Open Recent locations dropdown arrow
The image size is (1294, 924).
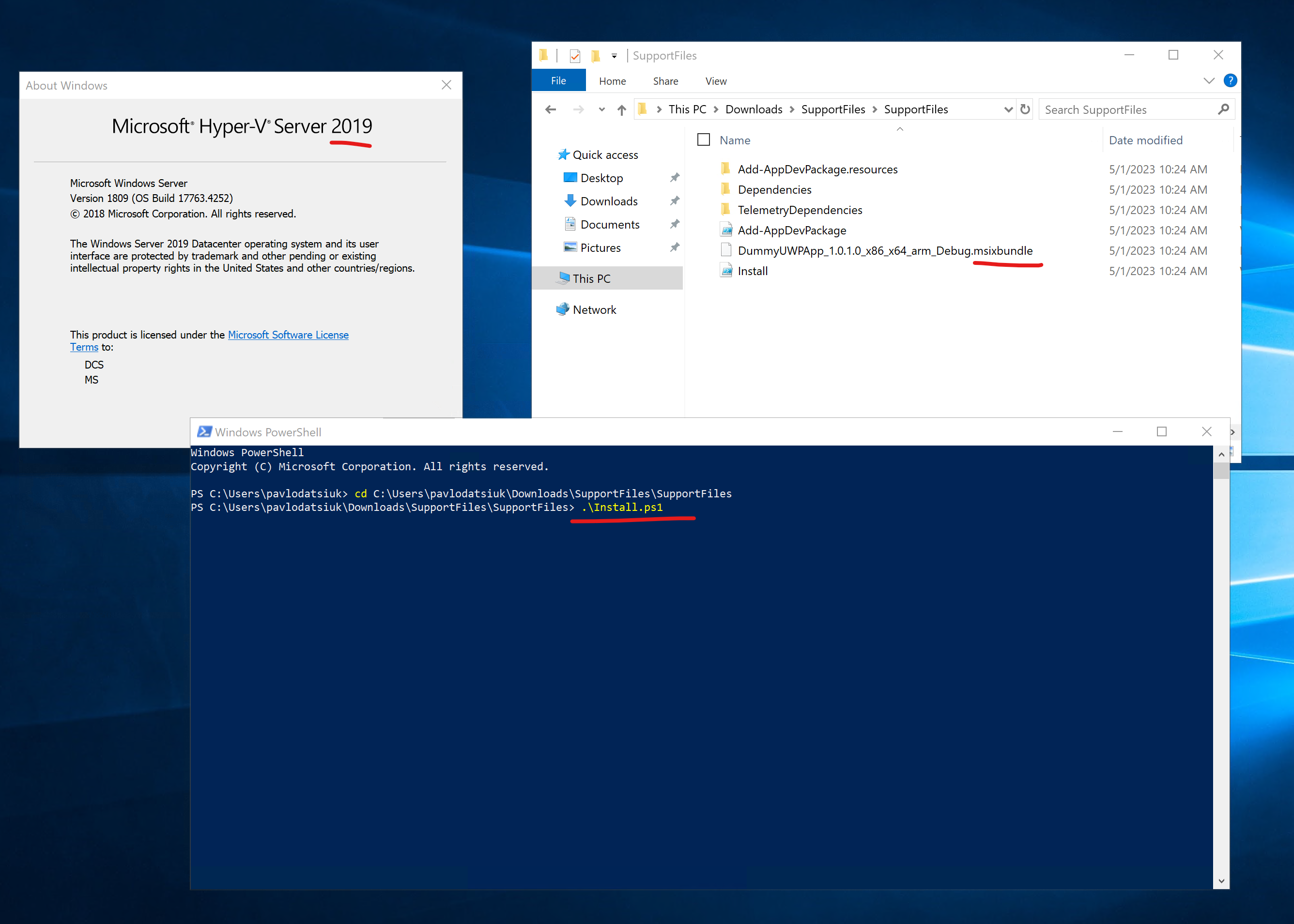(x=601, y=110)
